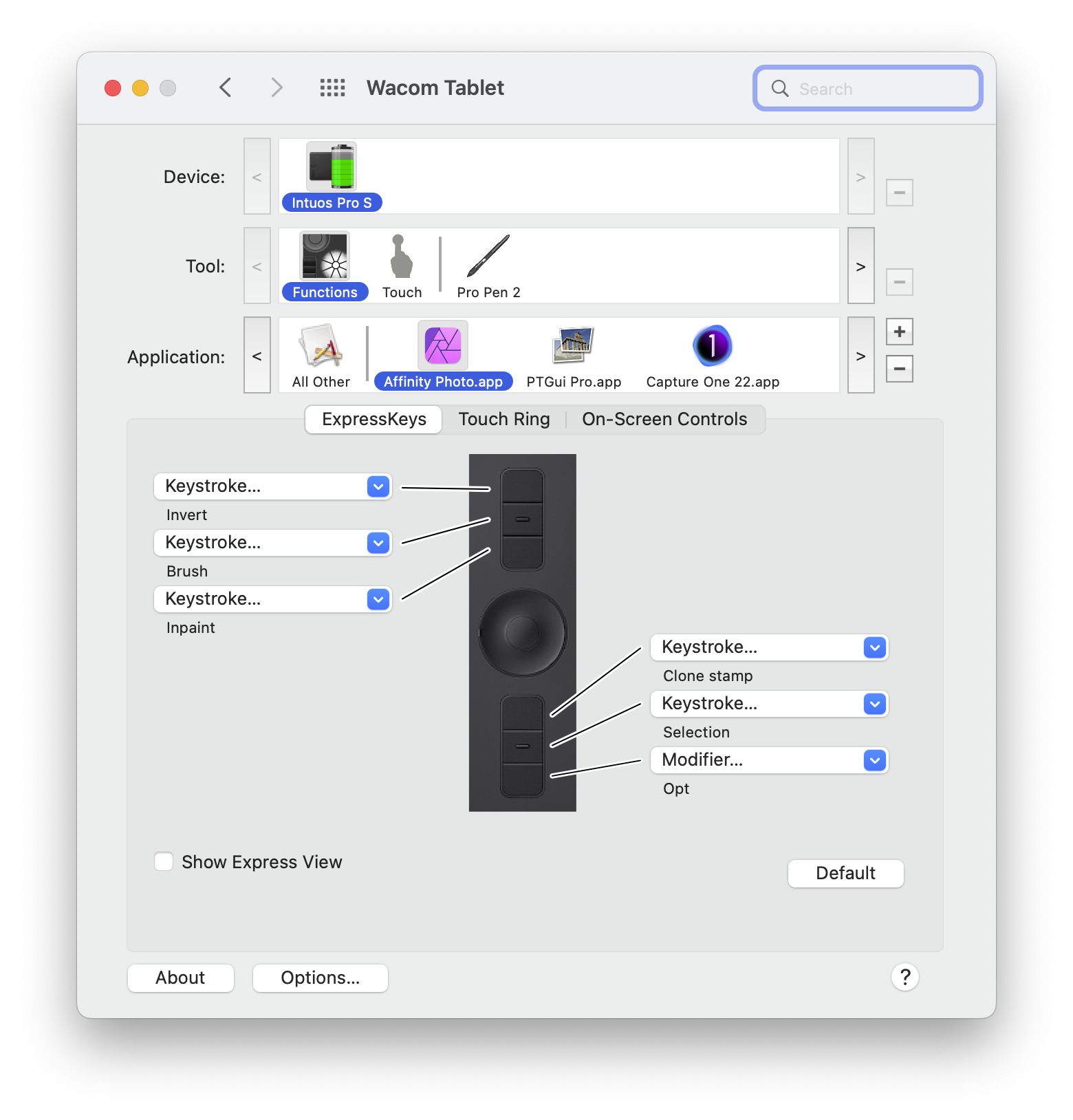Screen dimensions: 1073x1120
Task: Click the top ExpressKey in the tablet image
Action: coord(523,486)
